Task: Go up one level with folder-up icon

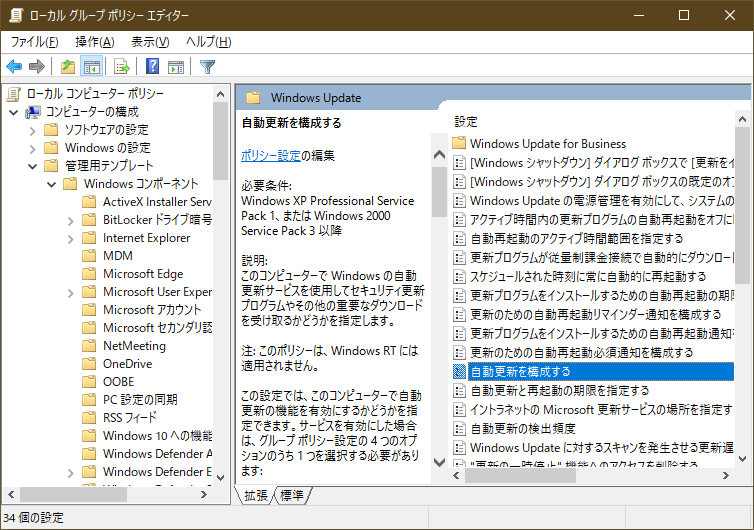Action: click(x=68, y=66)
